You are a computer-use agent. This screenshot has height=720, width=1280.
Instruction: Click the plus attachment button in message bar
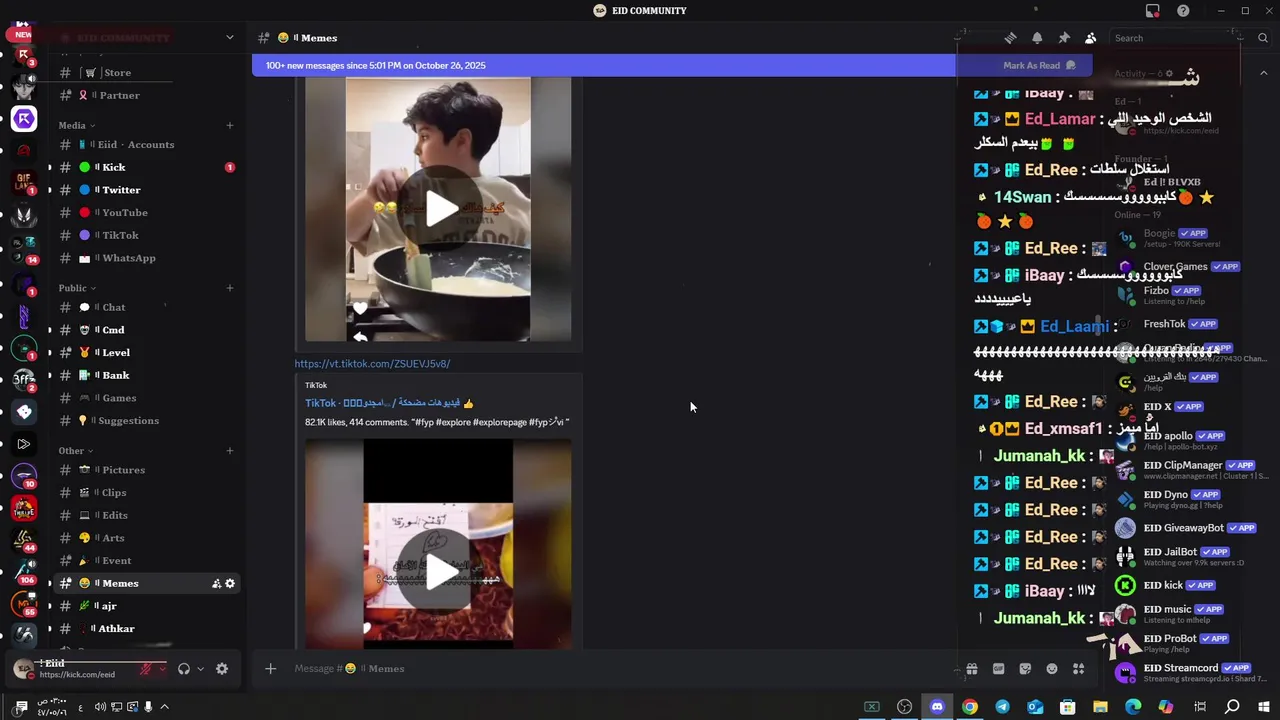(x=270, y=669)
